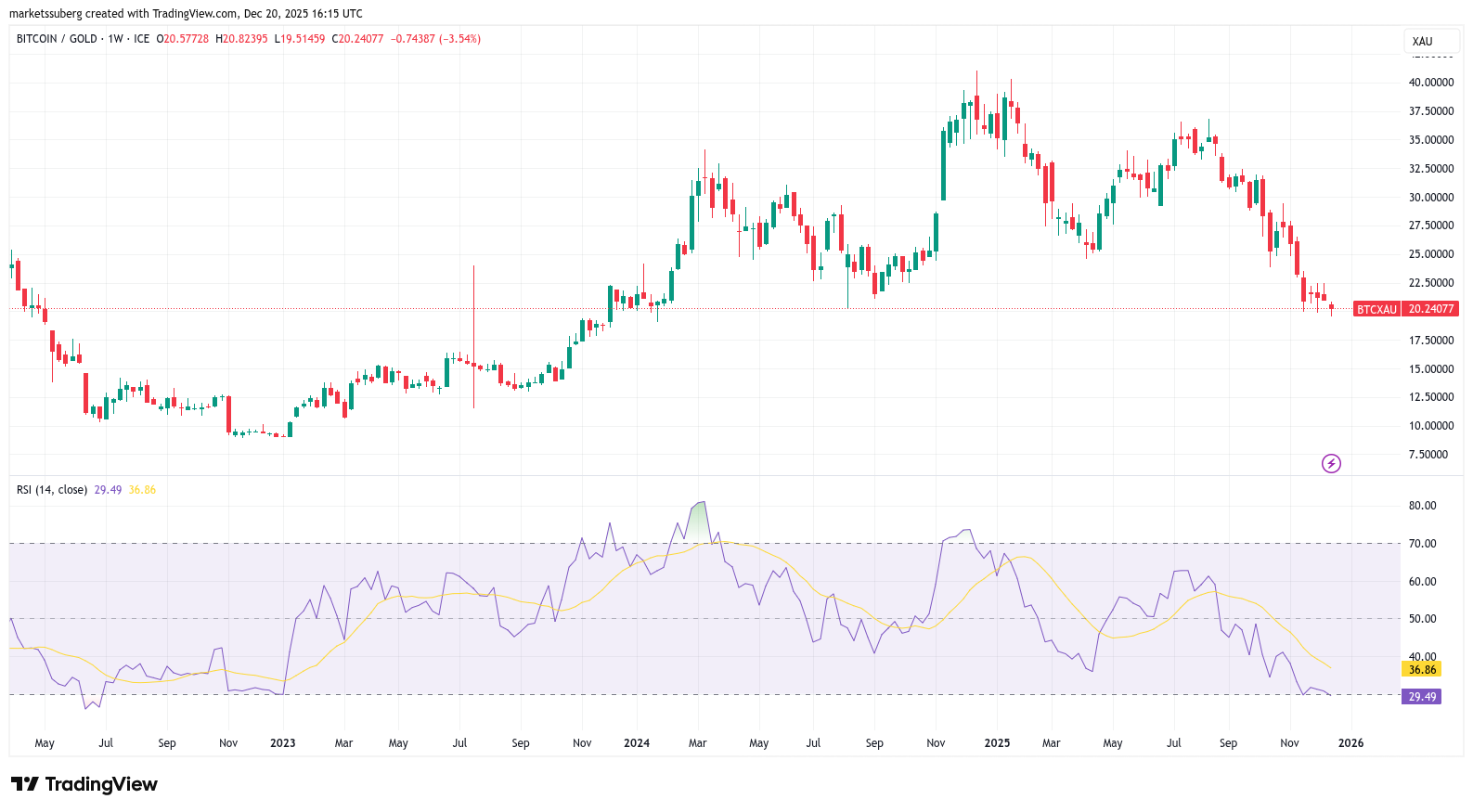
Task: Click the 70.00 level on RSI scale
Action: pos(1422,544)
